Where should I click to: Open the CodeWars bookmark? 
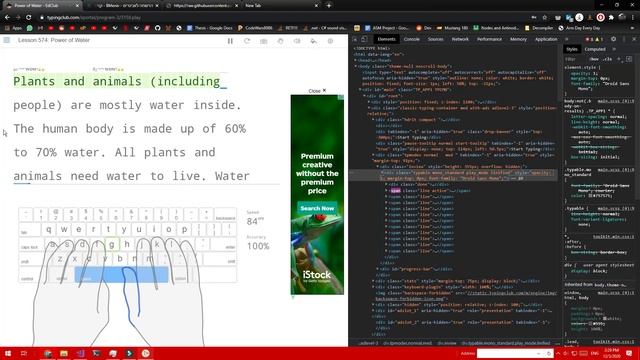[x=255, y=28]
